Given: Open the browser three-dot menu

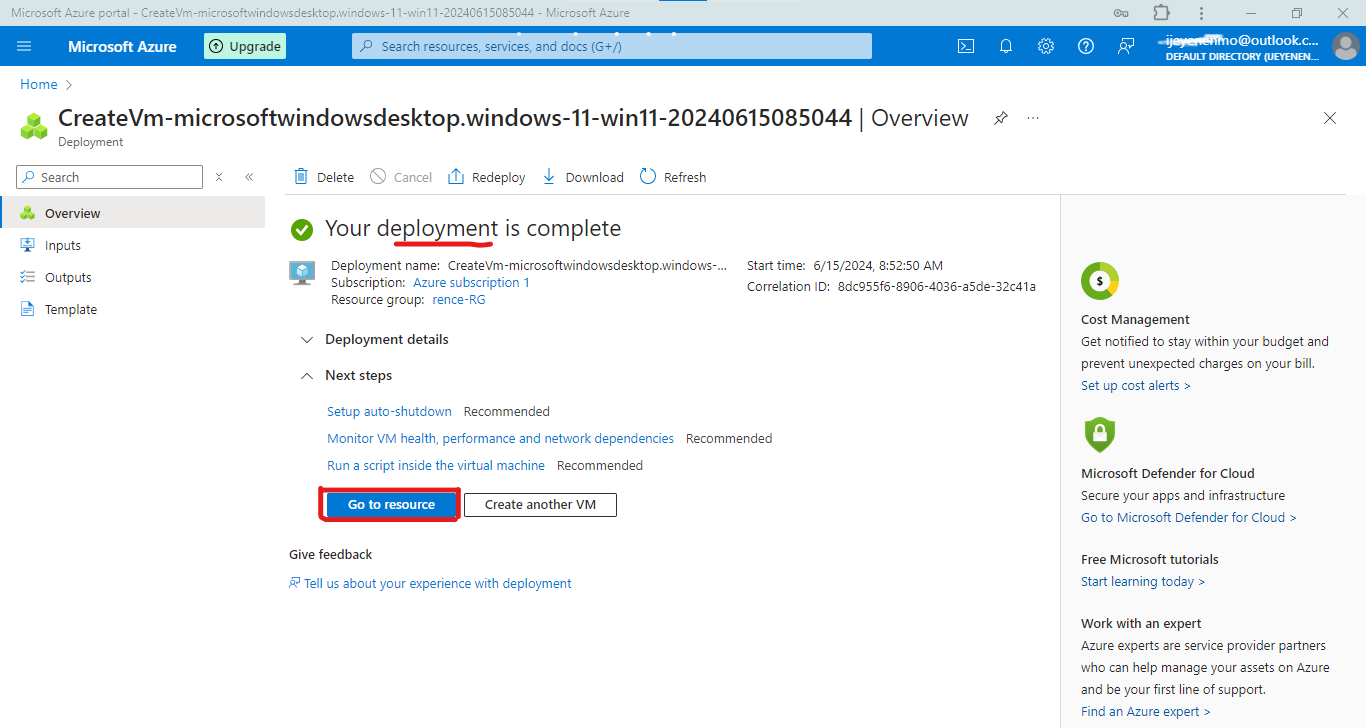Looking at the screenshot, I should coord(1201,13).
